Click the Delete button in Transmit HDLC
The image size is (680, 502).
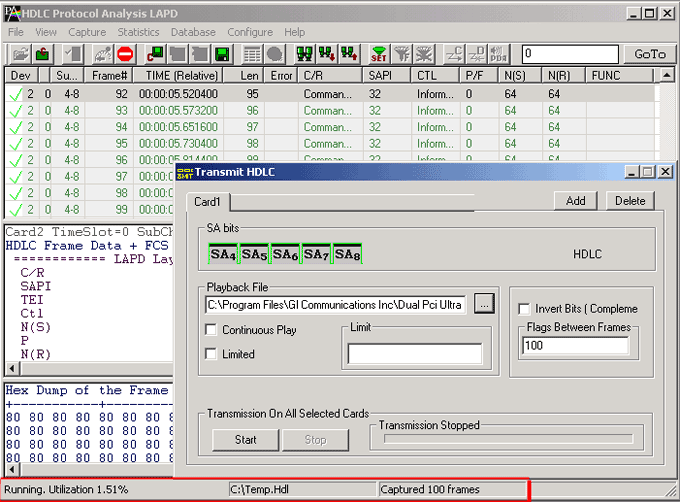coord(630,201)
